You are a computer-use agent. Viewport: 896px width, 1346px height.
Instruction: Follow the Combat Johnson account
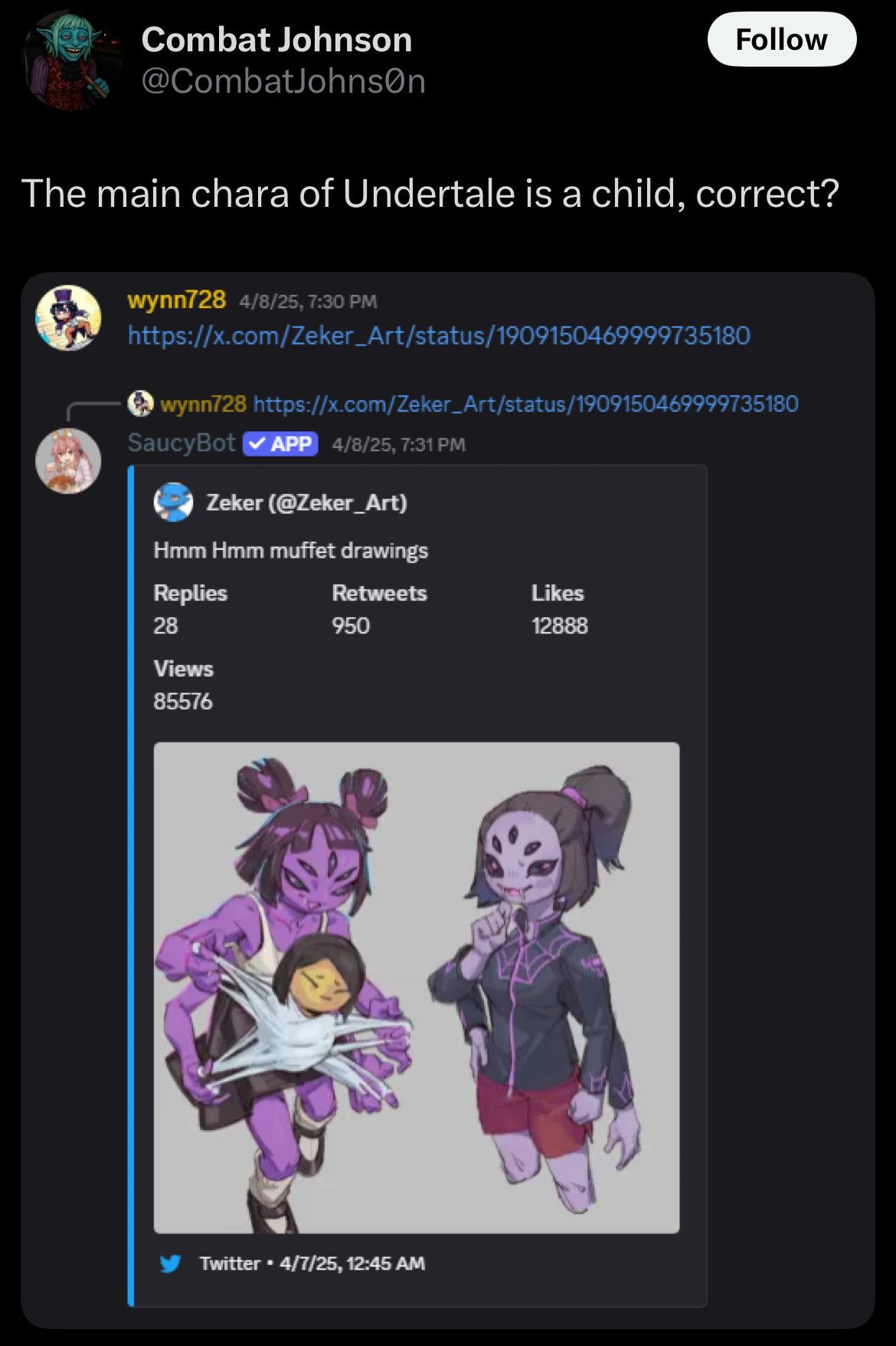[x=781, y=39]
